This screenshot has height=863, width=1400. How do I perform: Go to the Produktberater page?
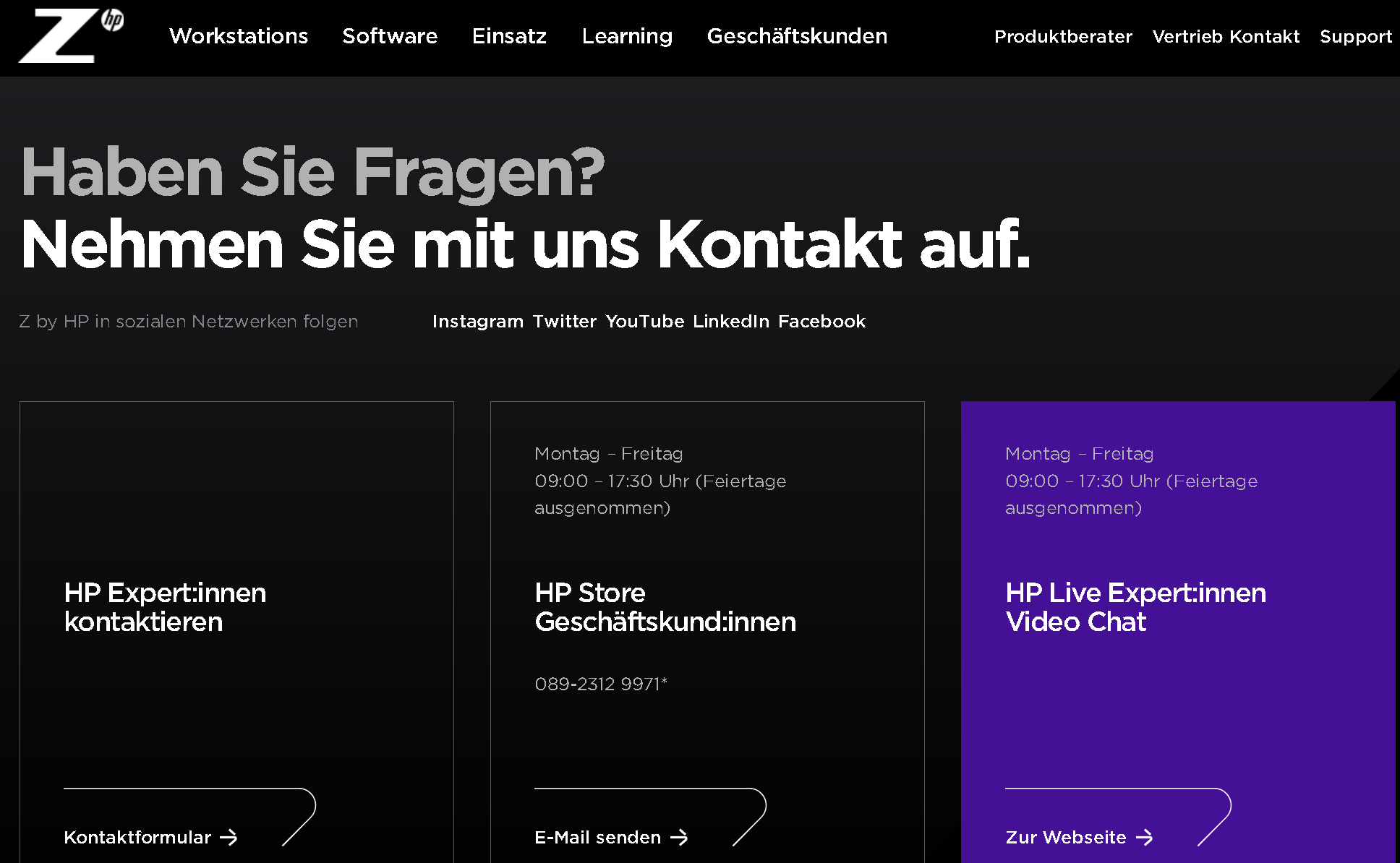[1063, 37]
